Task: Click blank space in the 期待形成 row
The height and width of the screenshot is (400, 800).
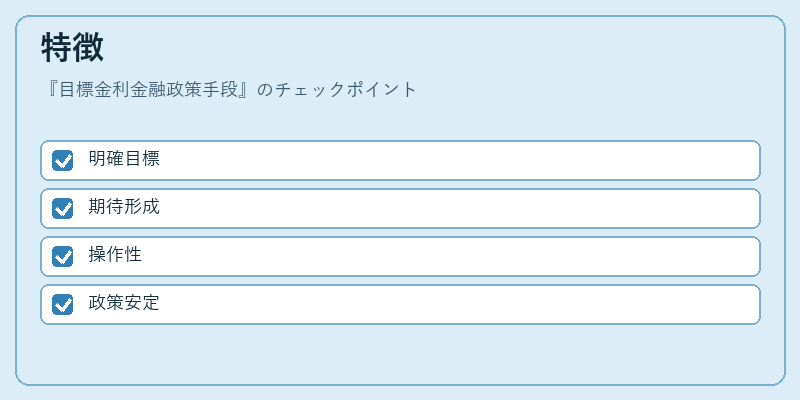Action: [x=459, y=208]
